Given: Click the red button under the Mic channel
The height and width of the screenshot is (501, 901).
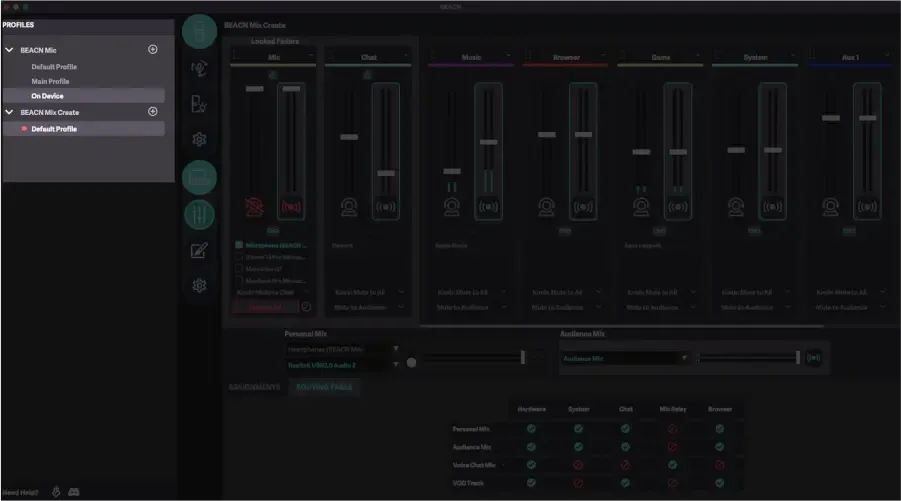Looking at the screenshot, I should [x=265, y=307].
